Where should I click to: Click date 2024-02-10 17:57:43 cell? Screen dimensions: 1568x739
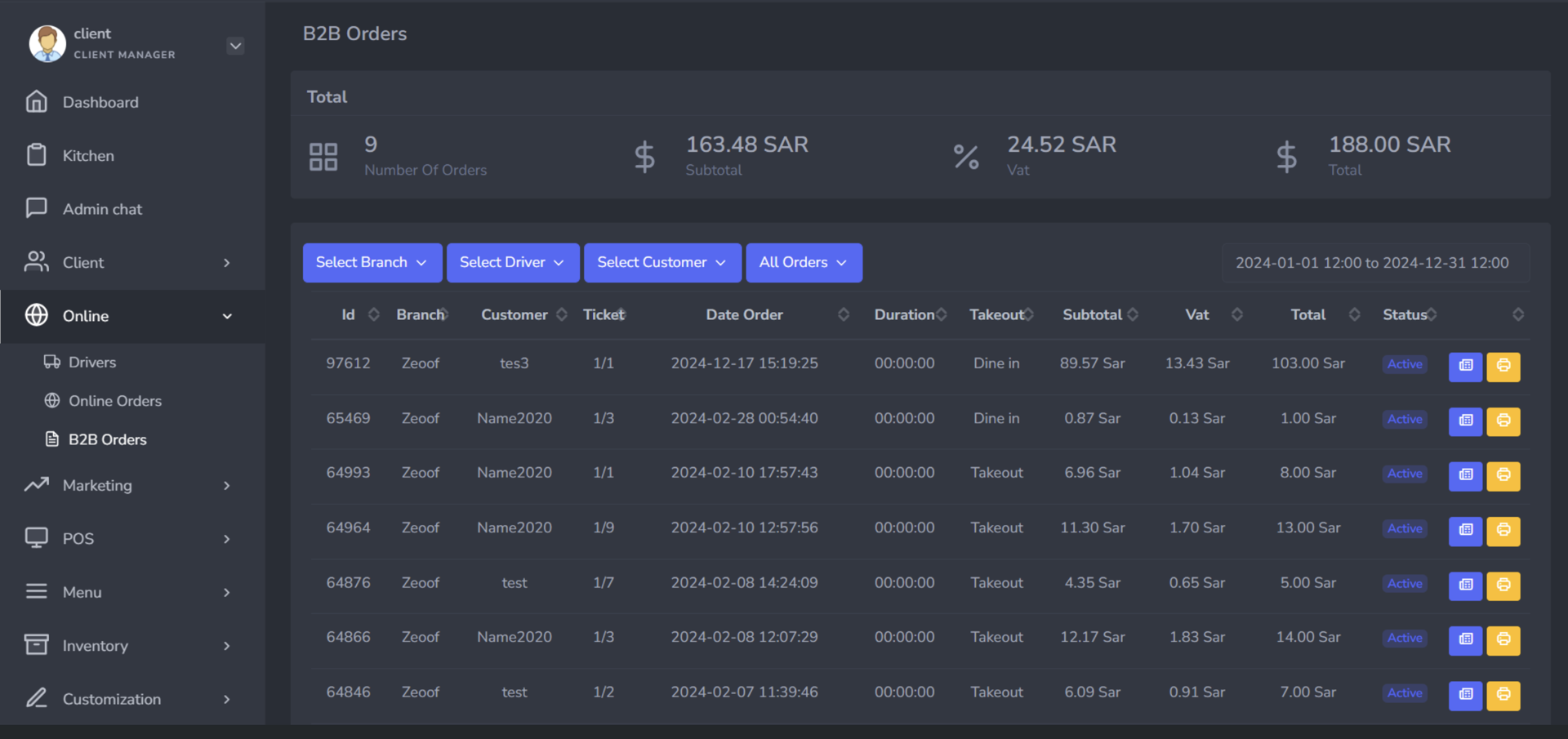744,473
